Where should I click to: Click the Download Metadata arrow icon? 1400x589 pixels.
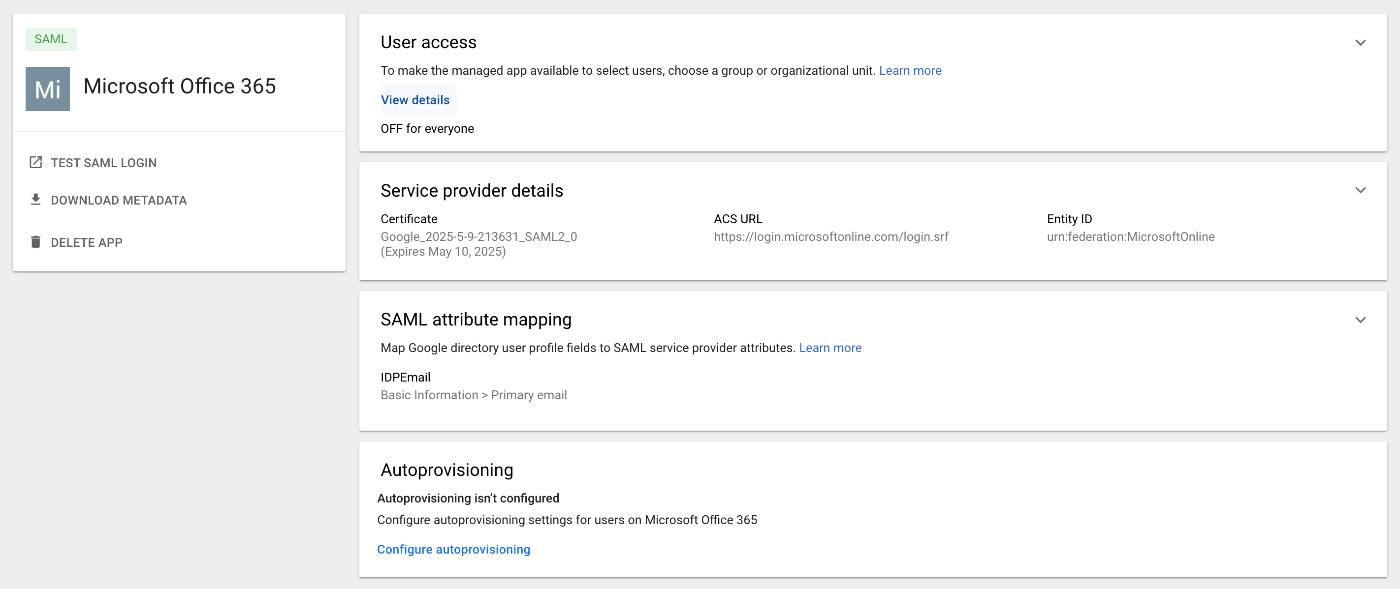(x=36, y=200)
